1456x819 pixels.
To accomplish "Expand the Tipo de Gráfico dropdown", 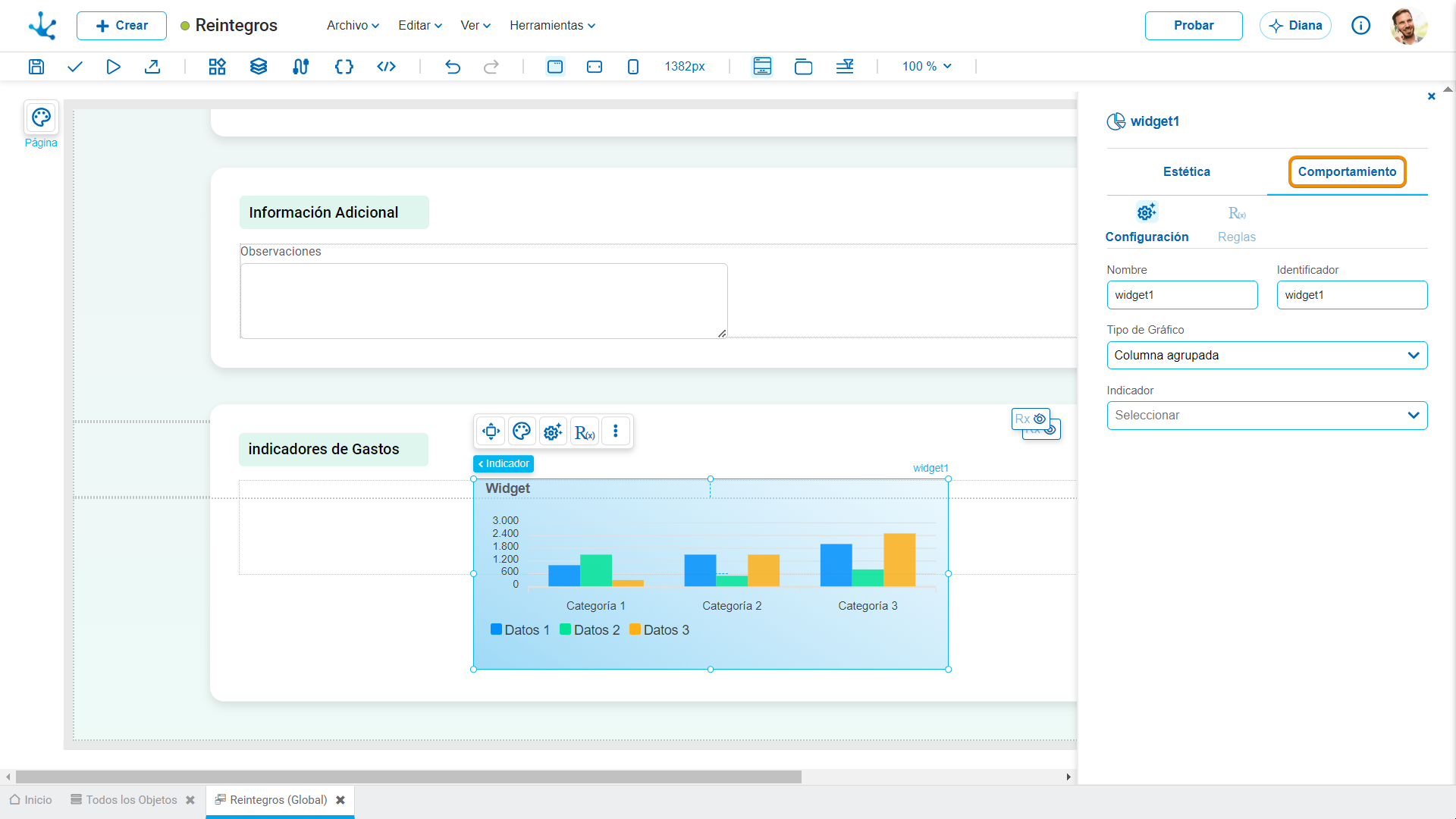I will pos(1267,356).
